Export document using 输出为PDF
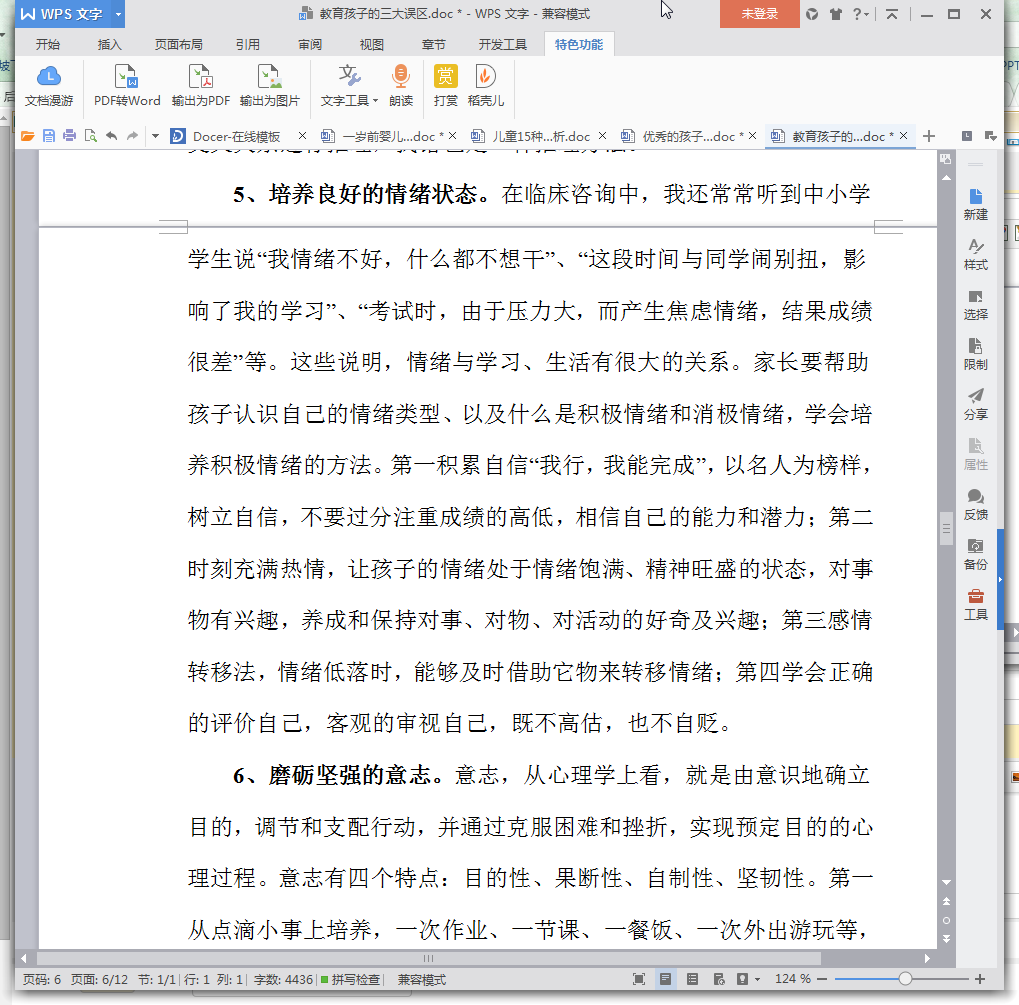The width and height of the screenshot is (1019, 1005). tap(200, 85)
